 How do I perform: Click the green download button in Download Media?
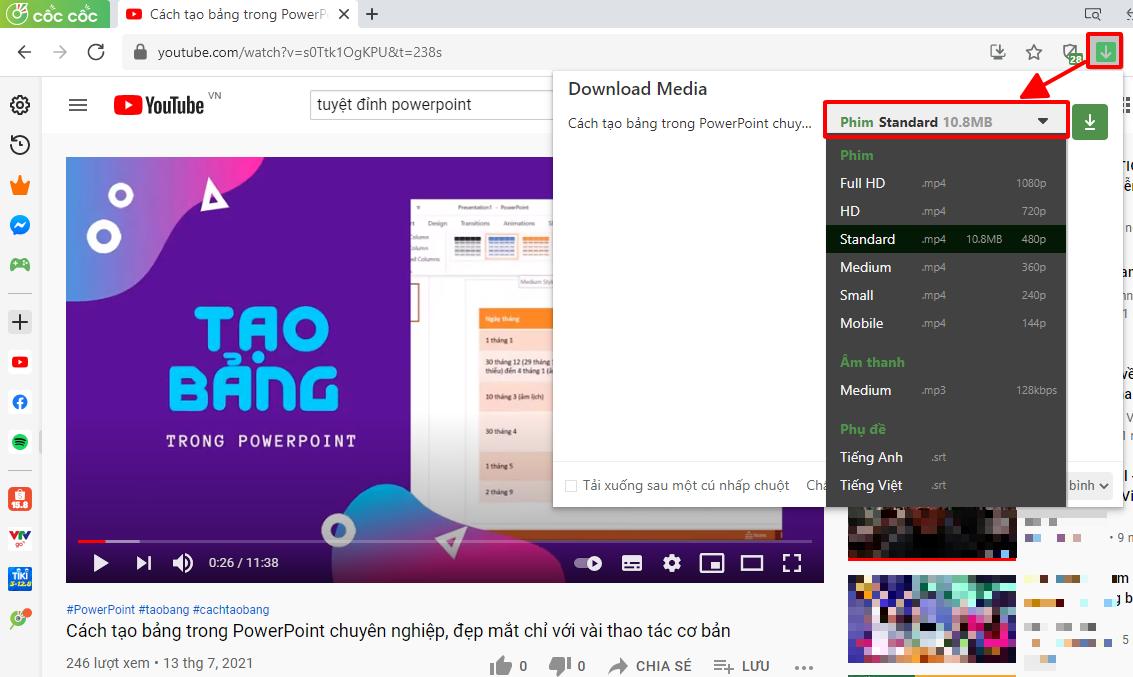(x=1090, y=122)
